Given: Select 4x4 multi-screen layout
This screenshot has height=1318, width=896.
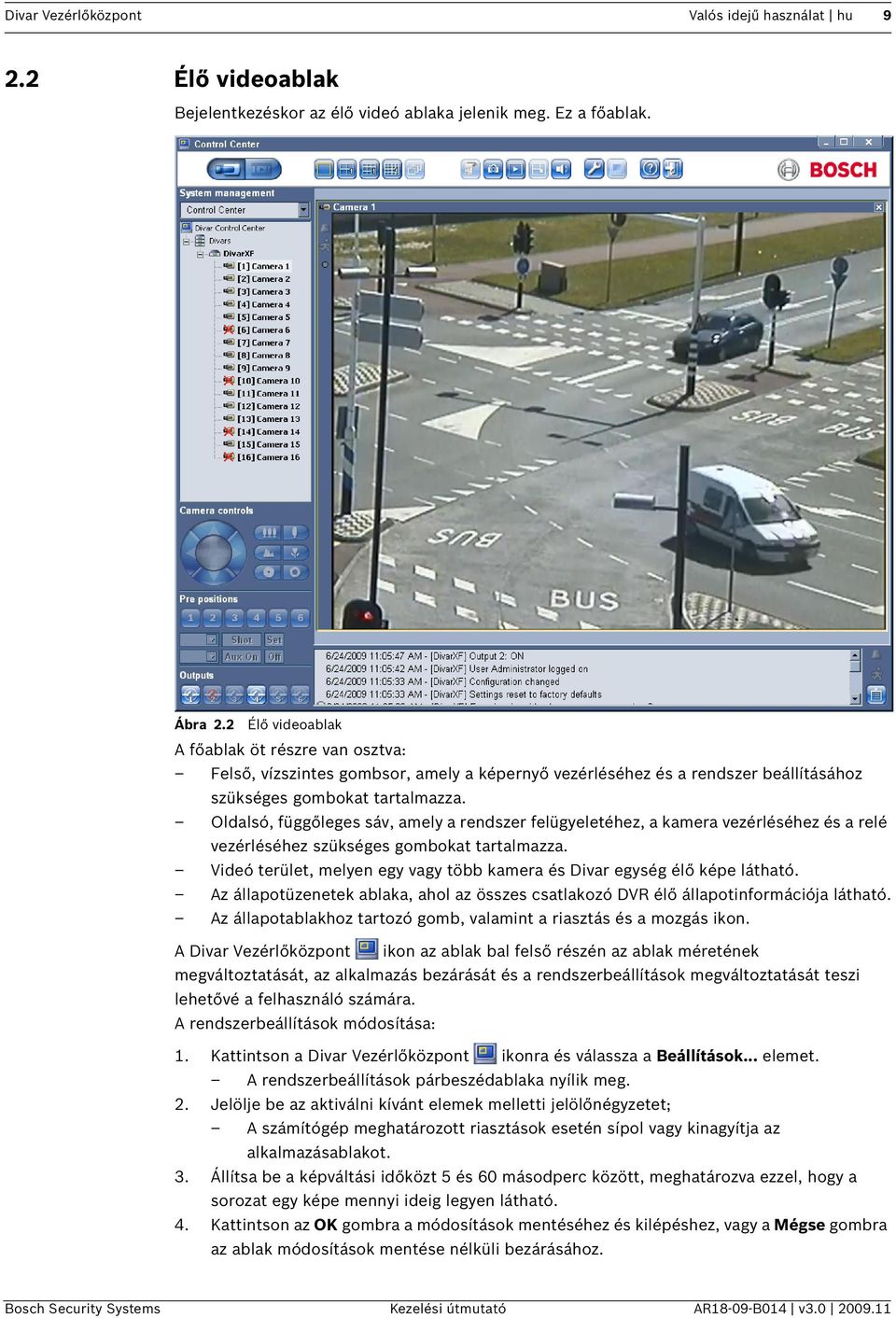Looking at the screenshot, I should [392, 169].
